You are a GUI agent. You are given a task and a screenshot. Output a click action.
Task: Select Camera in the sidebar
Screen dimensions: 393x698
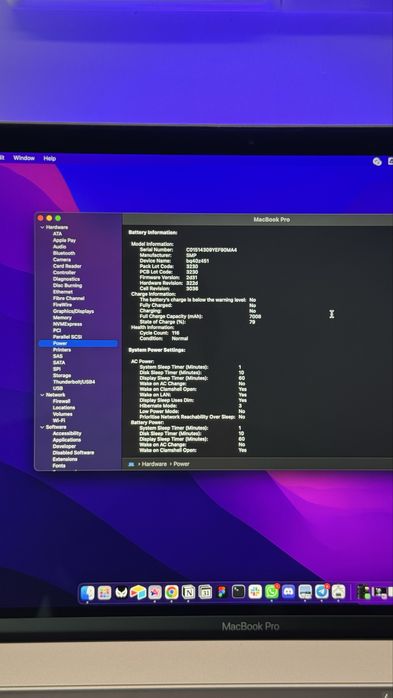61,260
